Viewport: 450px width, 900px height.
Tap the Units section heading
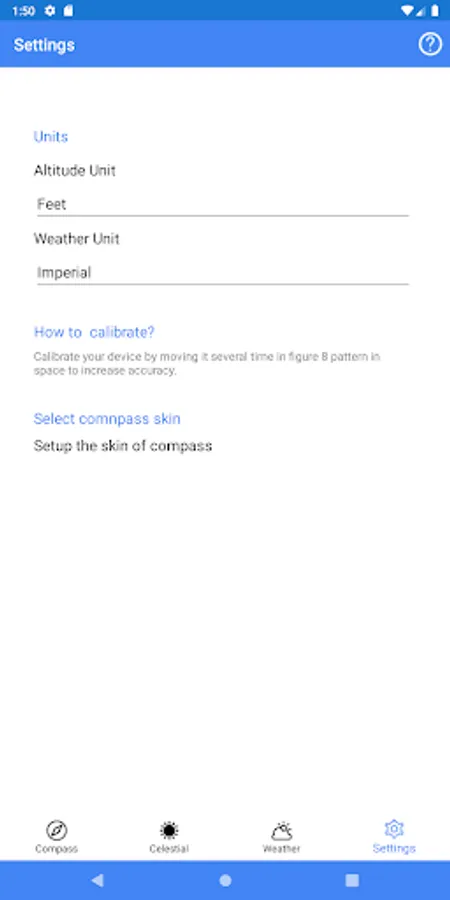51,137
